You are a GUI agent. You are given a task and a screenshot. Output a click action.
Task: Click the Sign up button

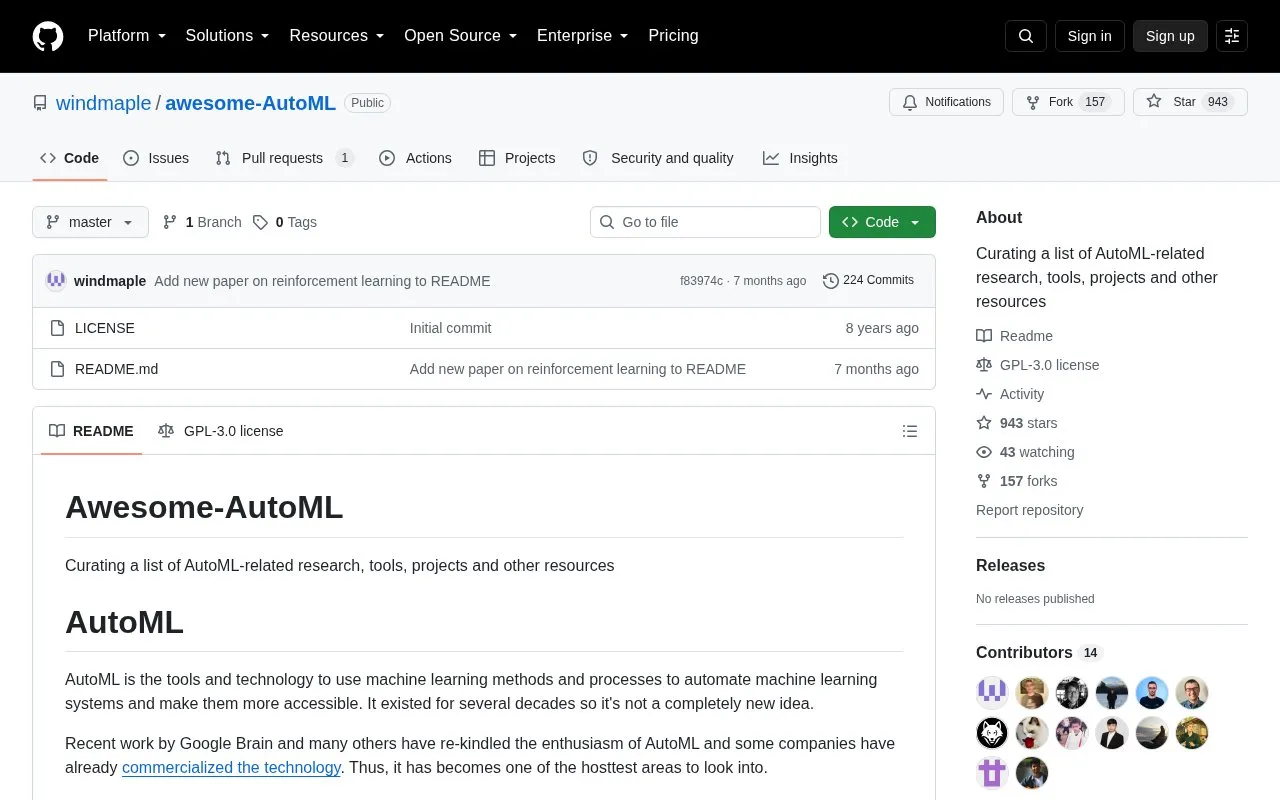coord(1170,36)
